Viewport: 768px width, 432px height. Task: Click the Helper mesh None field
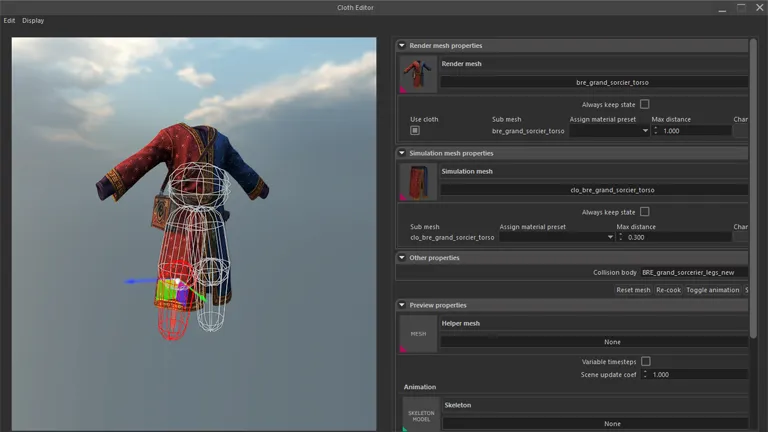[x=594, y=342]
